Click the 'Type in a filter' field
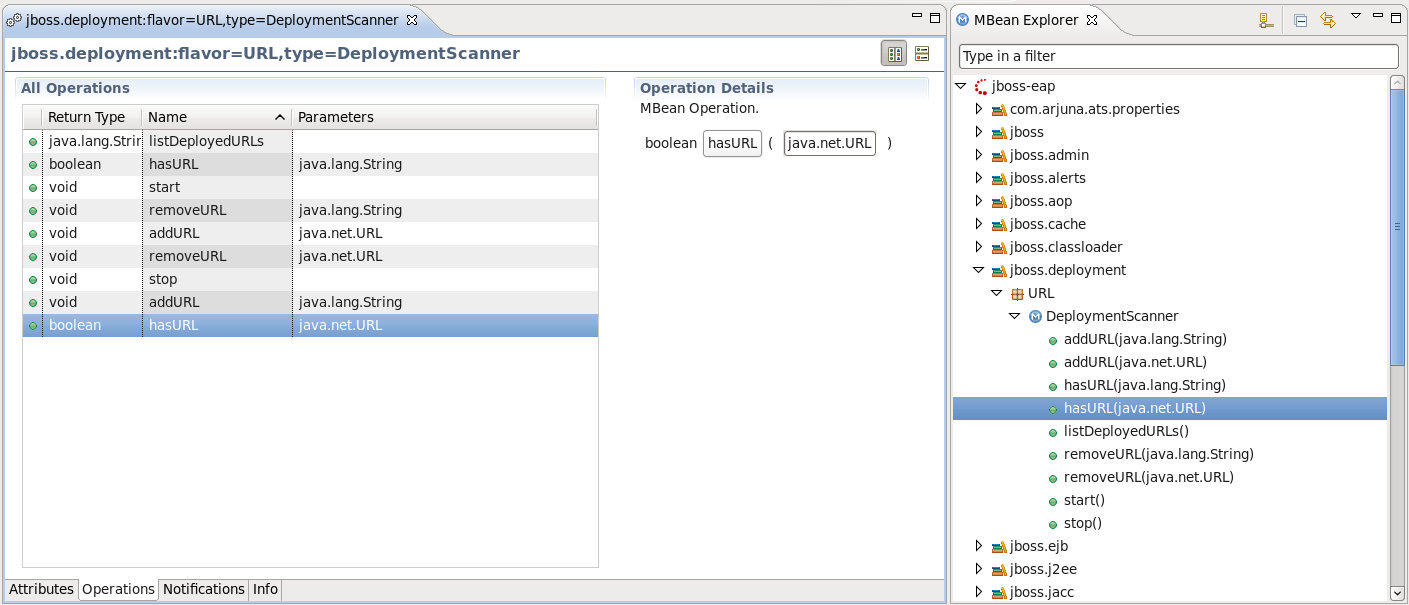Screen dimensions: 1409x605 click(x=1178, y=56)
